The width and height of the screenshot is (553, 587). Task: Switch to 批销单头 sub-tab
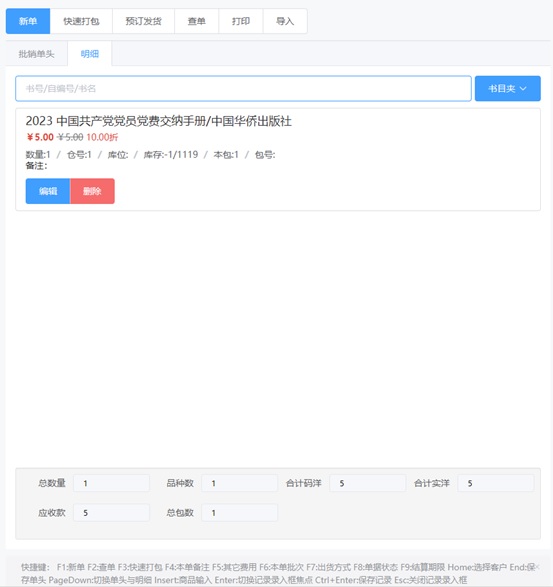point(37,54)
